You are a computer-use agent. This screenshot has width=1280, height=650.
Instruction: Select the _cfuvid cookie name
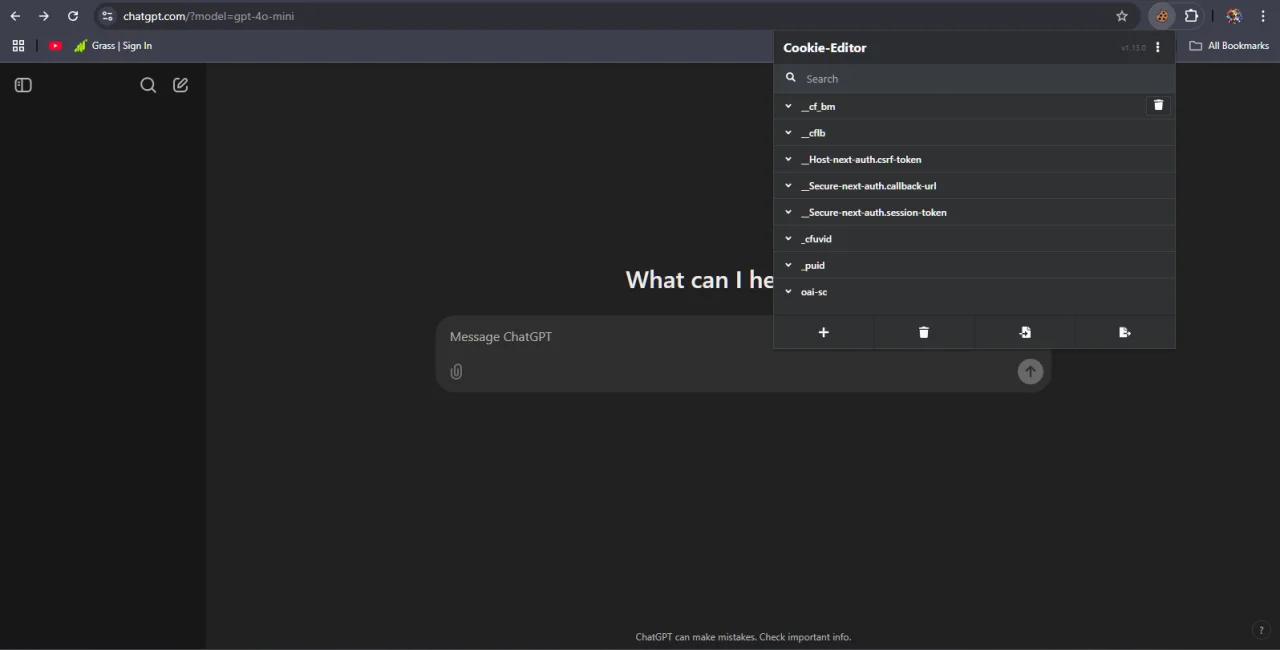(x=816, y=239)
